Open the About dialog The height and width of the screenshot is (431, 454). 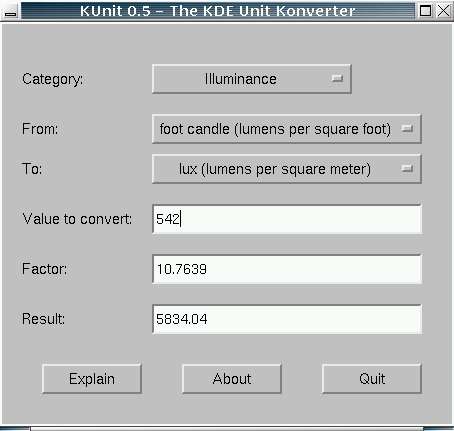[232, 379]
